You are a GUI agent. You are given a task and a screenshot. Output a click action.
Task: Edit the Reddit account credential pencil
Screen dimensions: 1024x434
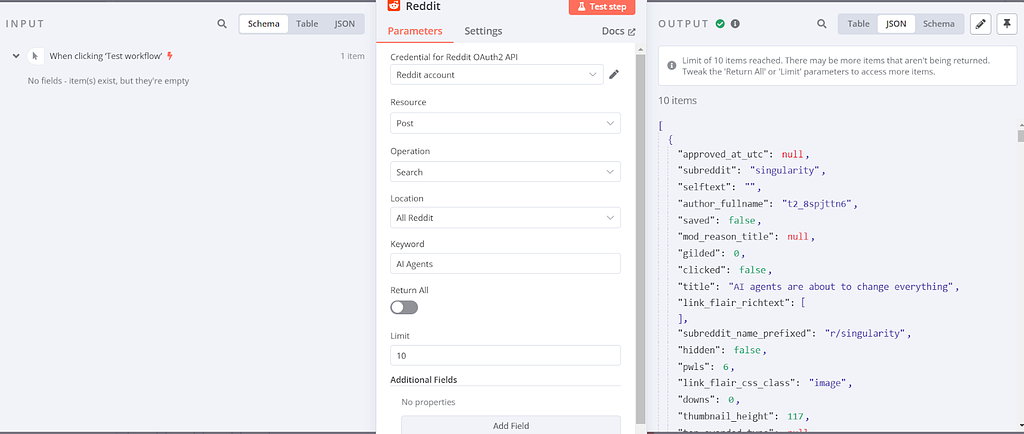[x=614, y=74]
